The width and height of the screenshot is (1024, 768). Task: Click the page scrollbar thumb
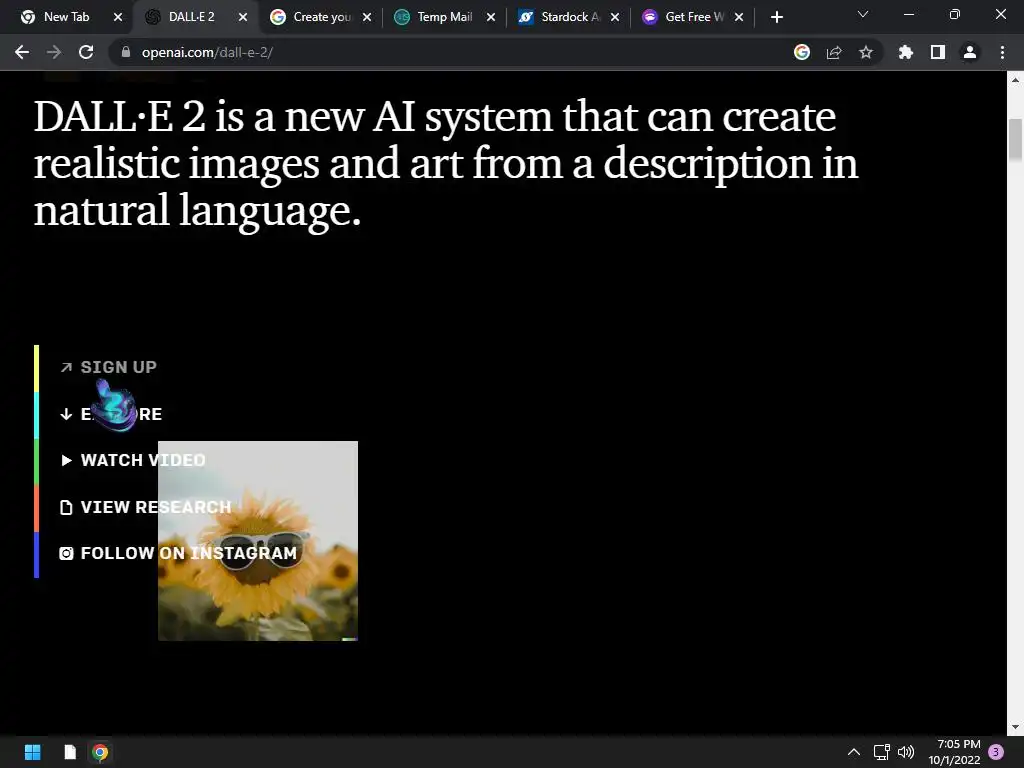click(x=1016, y=139)
